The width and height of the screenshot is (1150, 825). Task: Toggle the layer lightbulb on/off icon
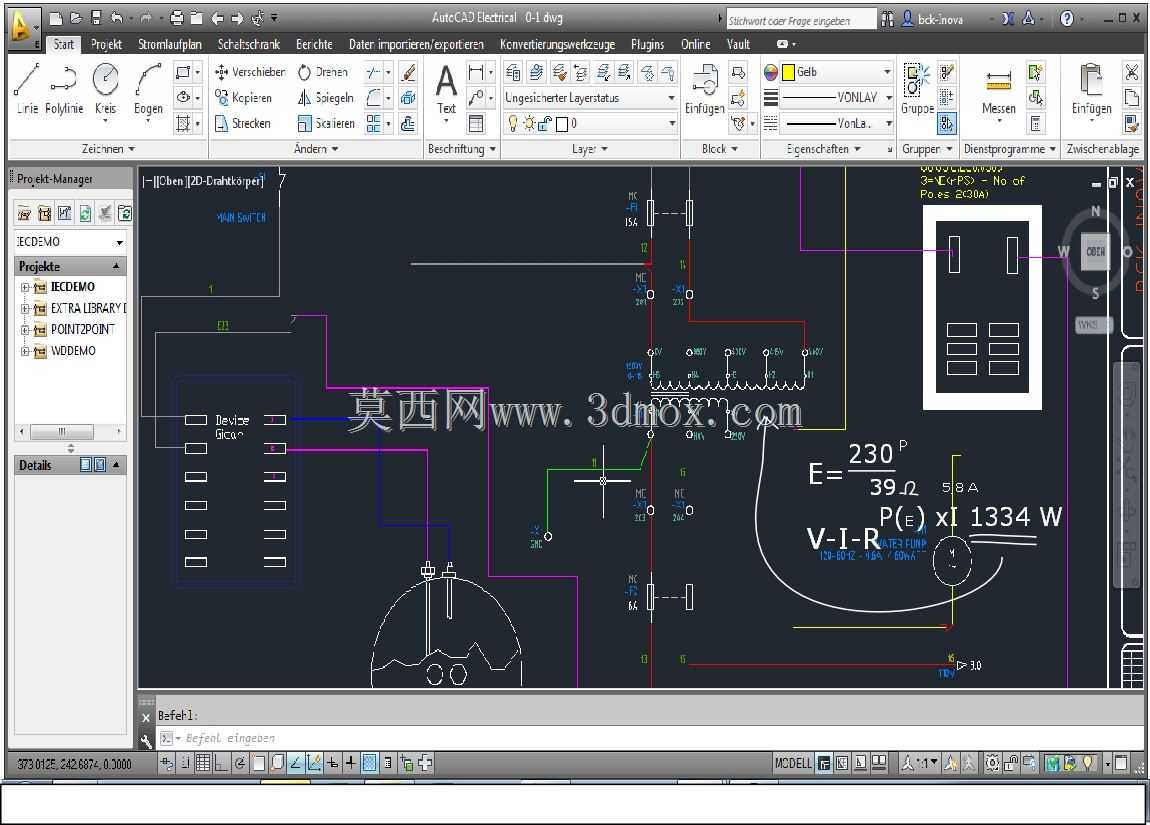coord(513,123)
